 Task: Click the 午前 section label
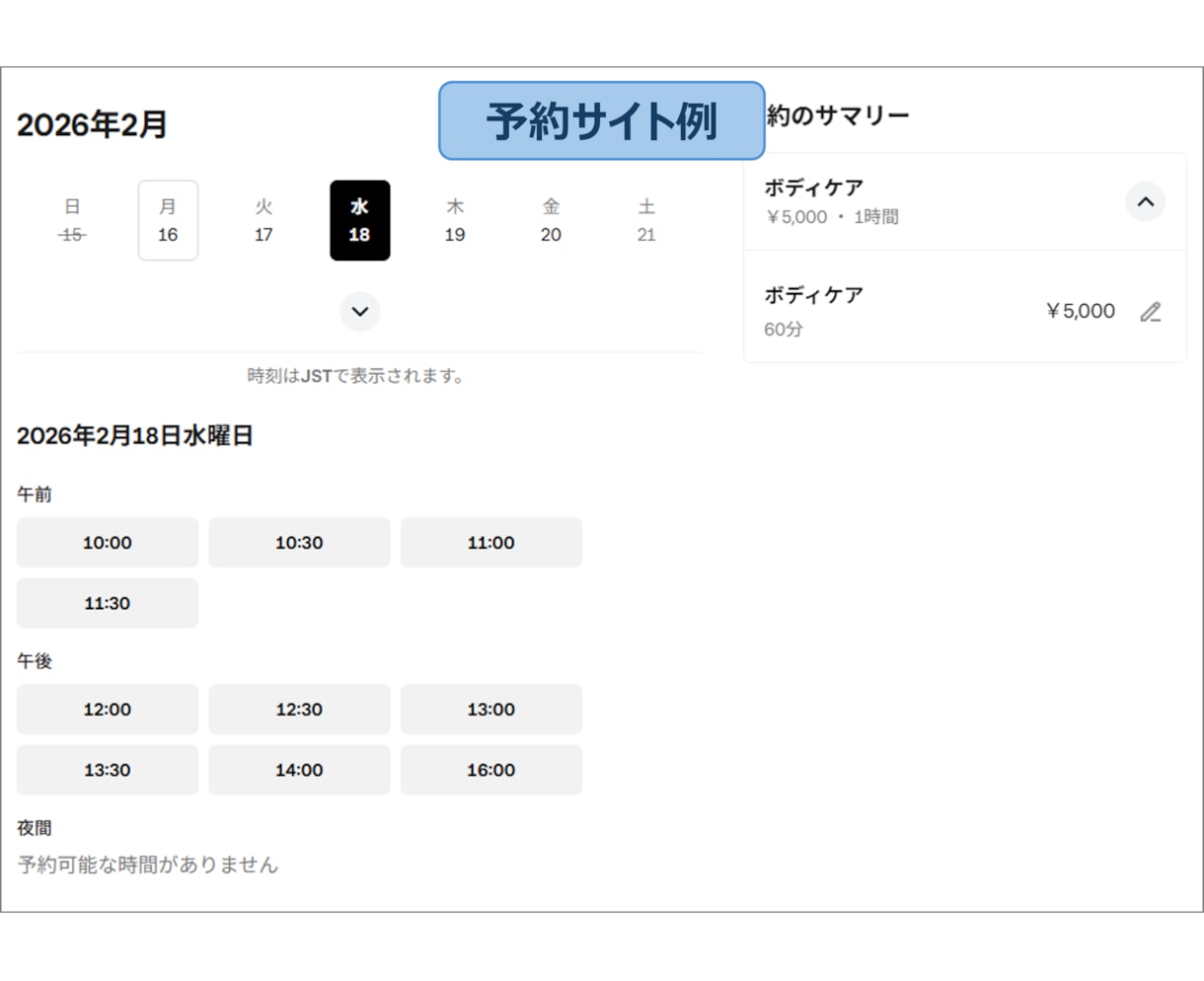point(35,494)
